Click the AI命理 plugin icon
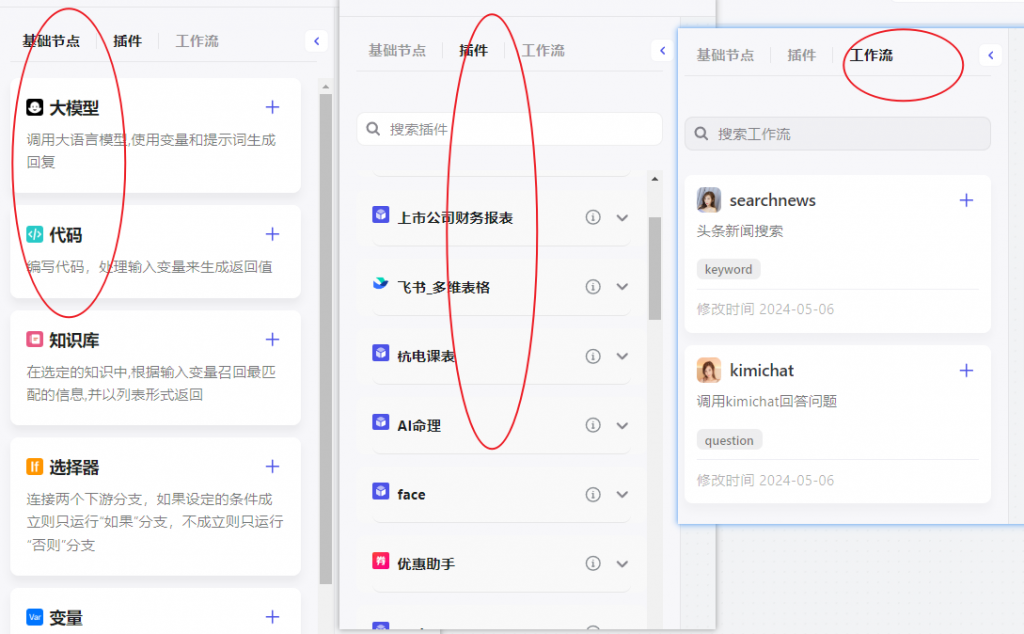This screenshot has width=1024, height=634. coord(381,424)
